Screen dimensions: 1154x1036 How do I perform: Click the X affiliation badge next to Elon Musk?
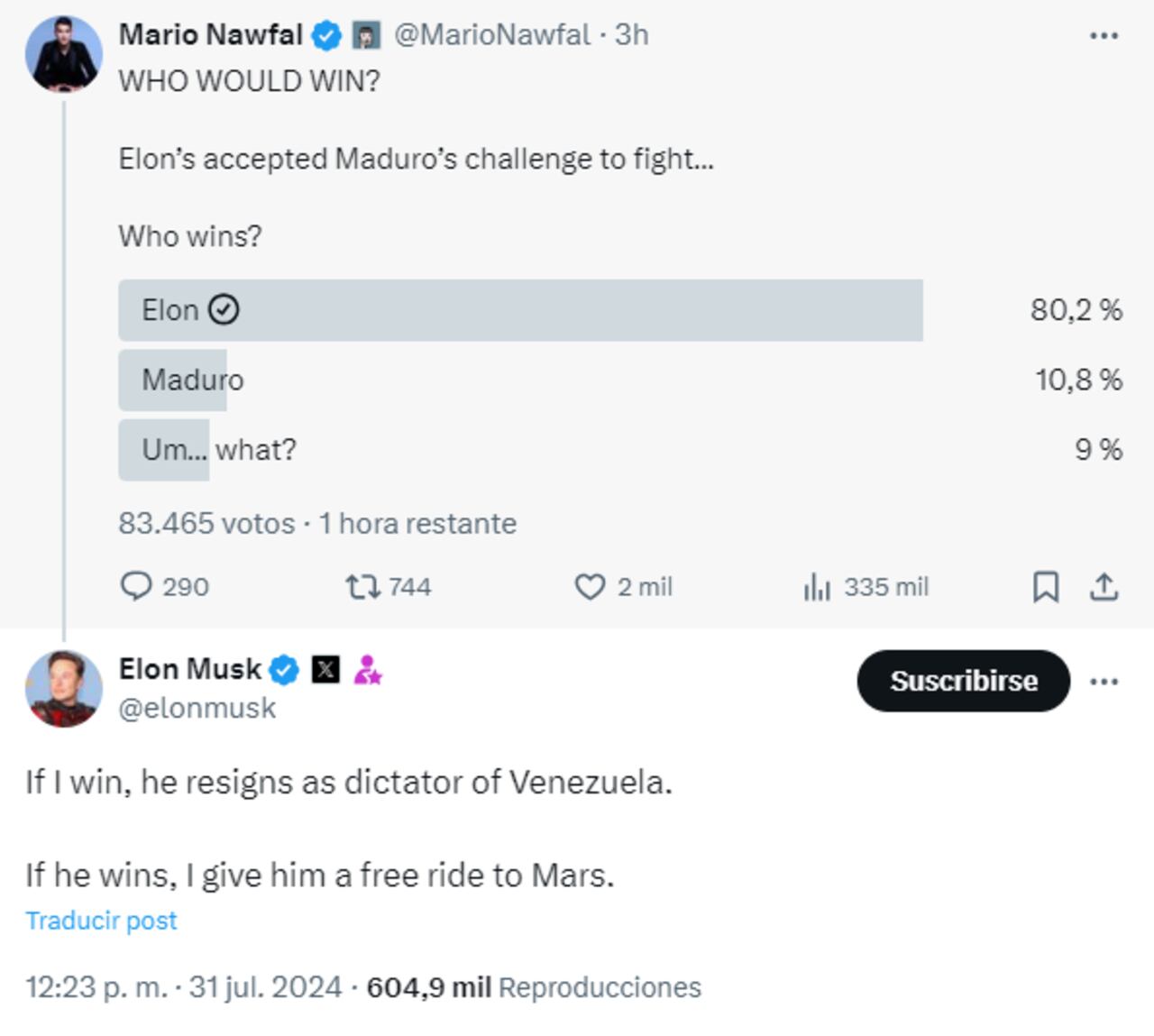click(325, 669)
